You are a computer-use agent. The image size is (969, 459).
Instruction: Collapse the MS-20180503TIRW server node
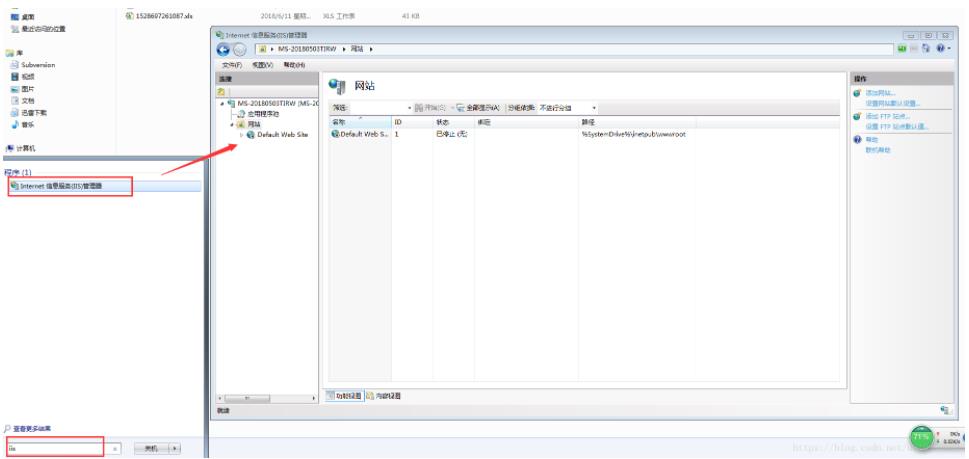click(x=221, y=104)
